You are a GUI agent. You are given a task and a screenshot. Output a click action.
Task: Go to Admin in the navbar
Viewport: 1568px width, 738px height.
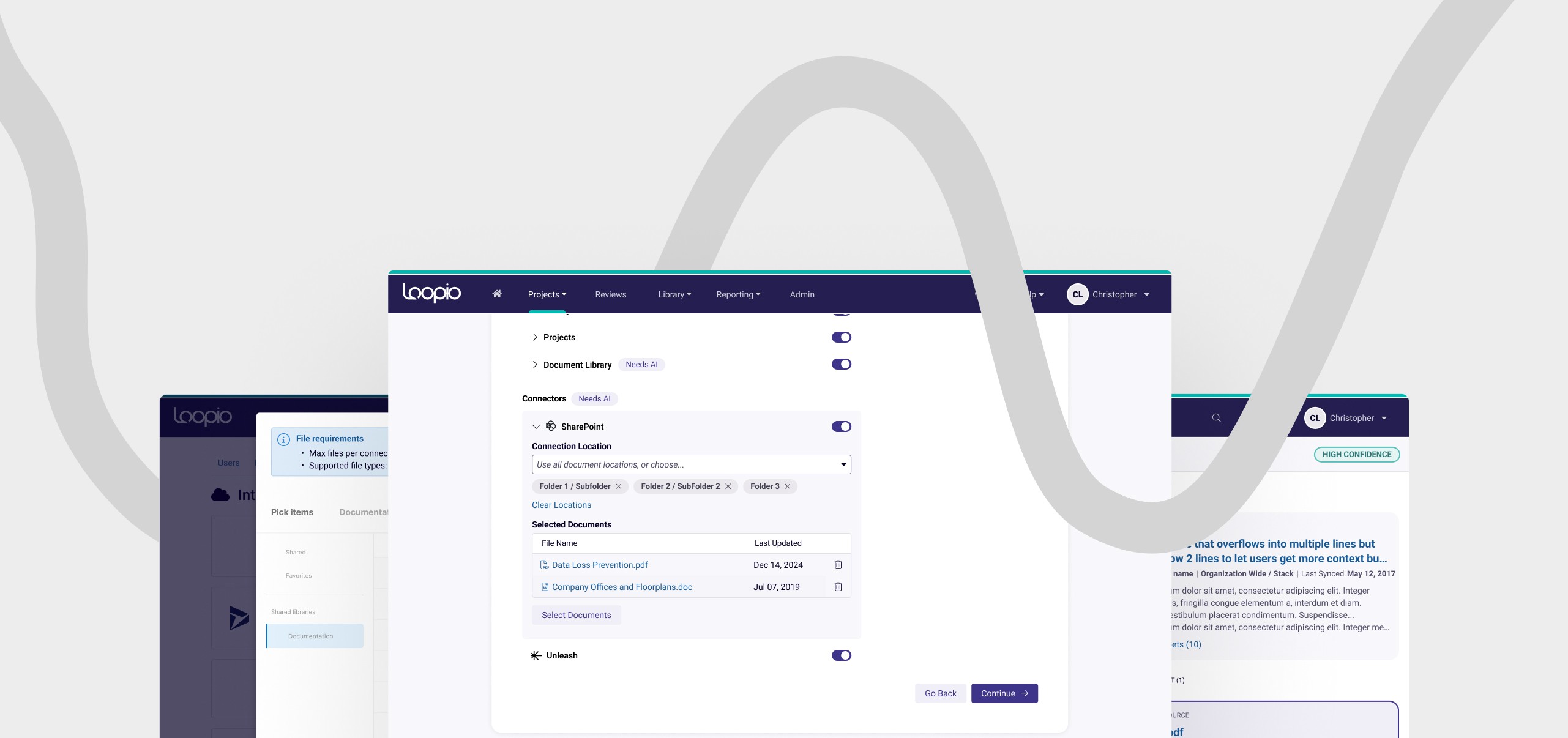[802, 294]
